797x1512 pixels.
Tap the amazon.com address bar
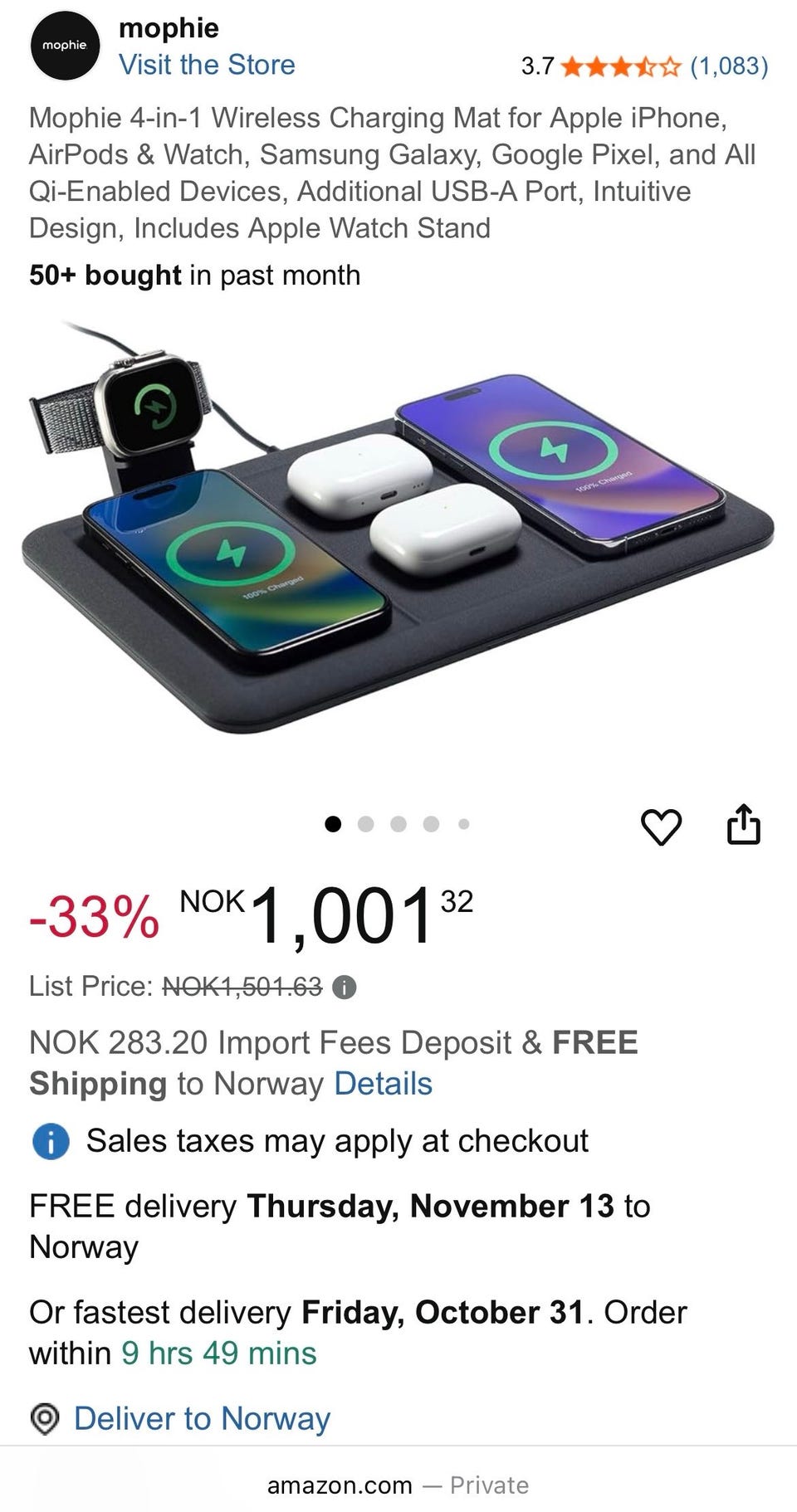tap(398, 1485)
